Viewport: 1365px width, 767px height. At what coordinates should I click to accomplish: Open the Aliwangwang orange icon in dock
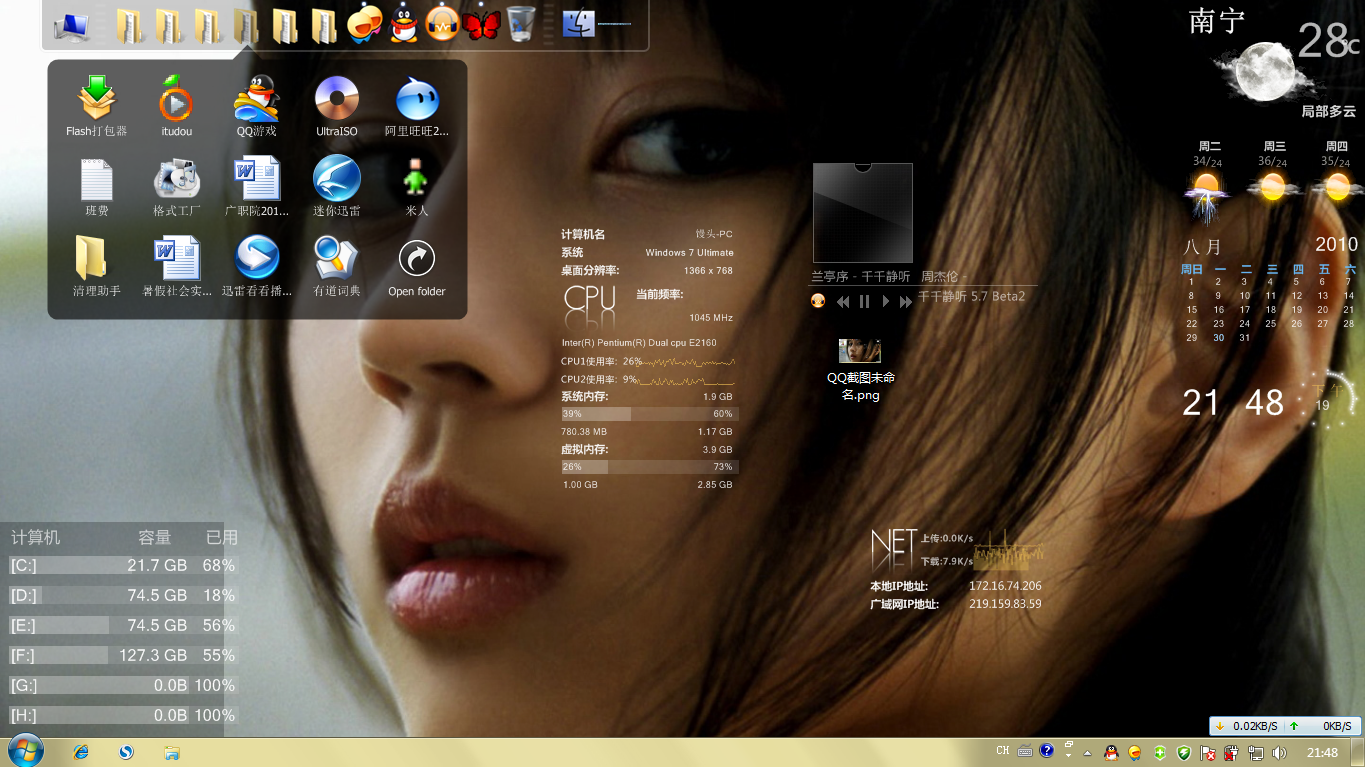point(365,24)
